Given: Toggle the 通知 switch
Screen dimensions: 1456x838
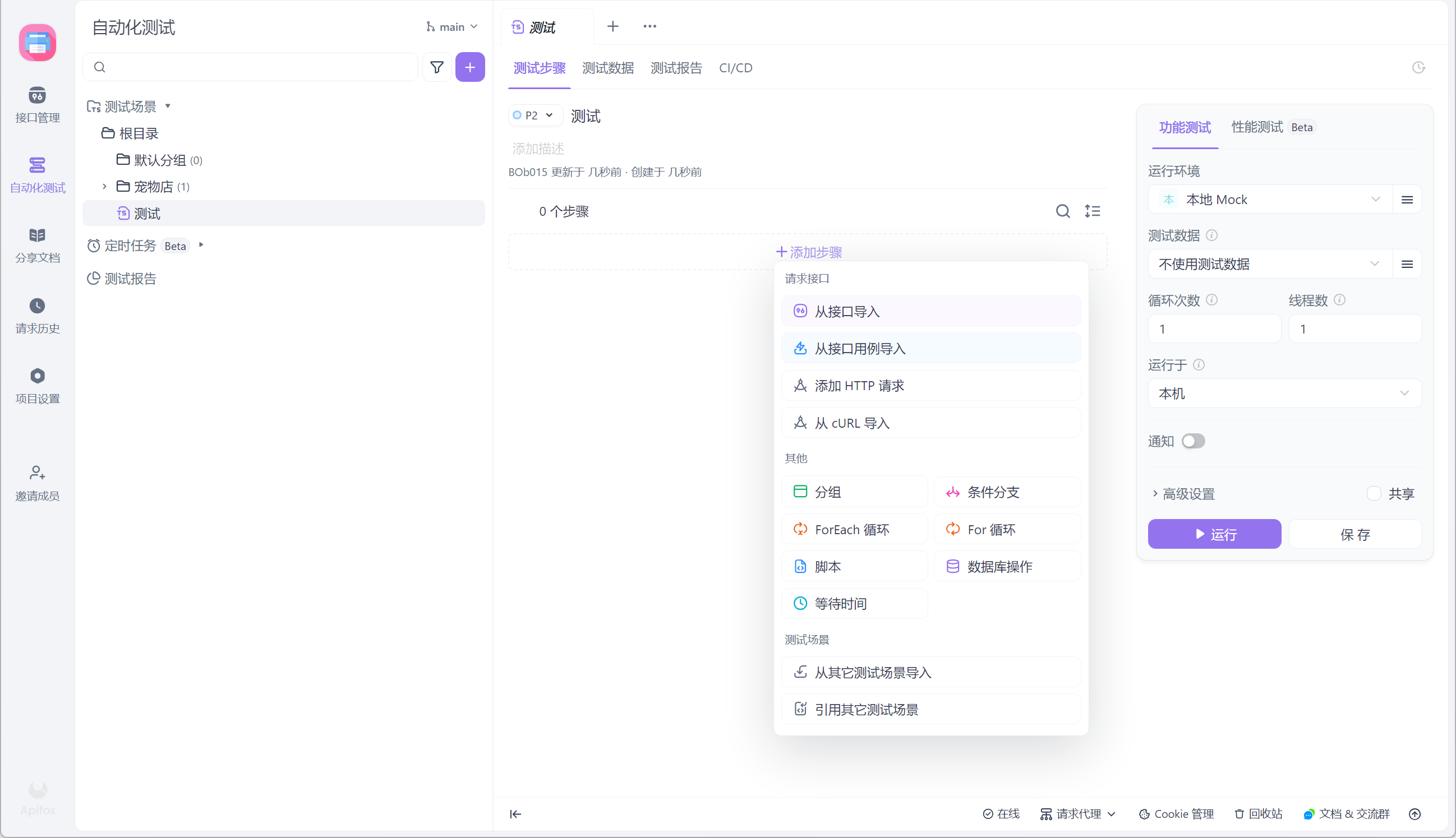Looking at the screenshot, I should click(x=1193, y=441).
